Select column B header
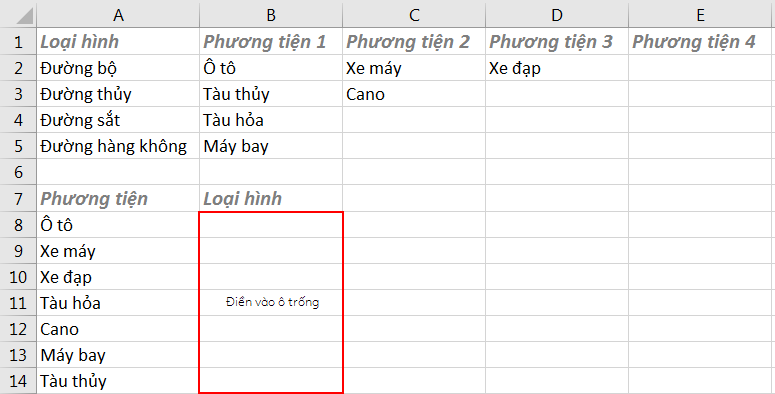Viewport: 775px width, 394px height. 271,15
